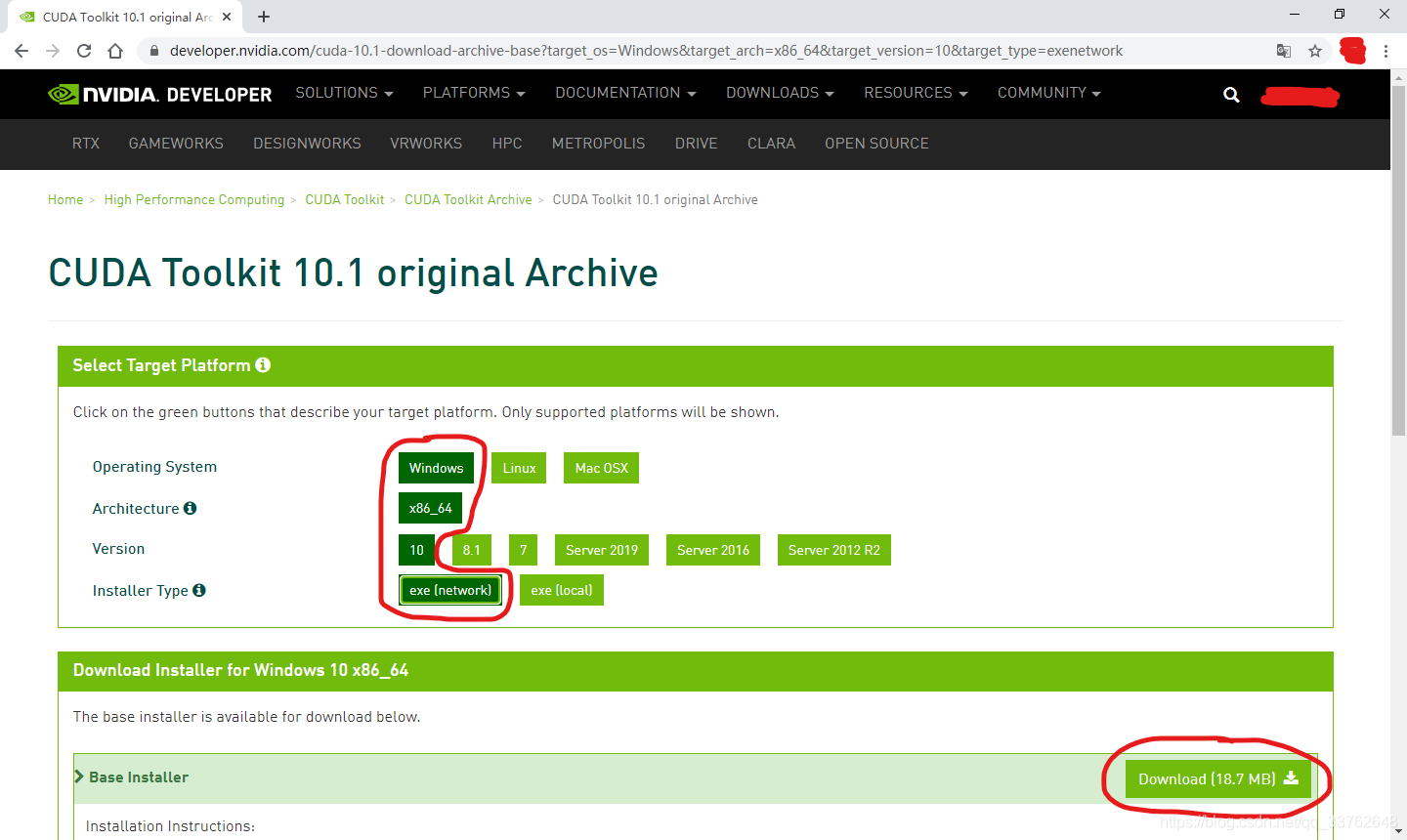This screenshot has width=1407, height=840.
Task: Open the DOCUMENTATION dropdown menu
Action: tap(625, 93)
